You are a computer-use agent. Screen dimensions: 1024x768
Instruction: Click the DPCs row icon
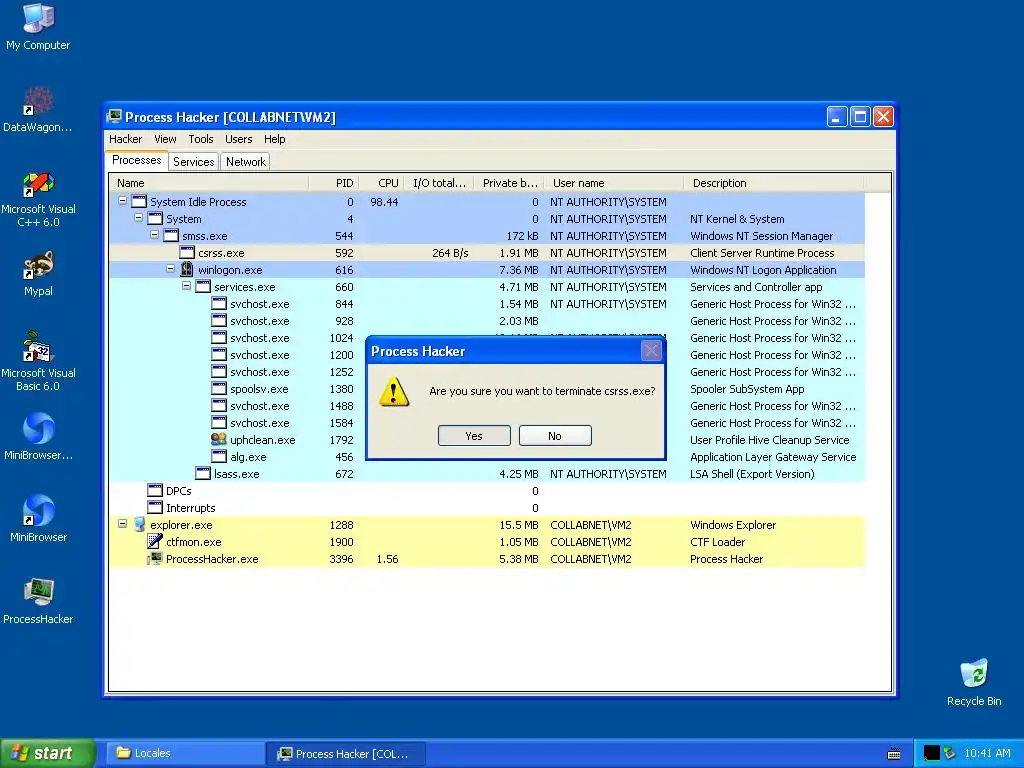[x=155, y=490]
